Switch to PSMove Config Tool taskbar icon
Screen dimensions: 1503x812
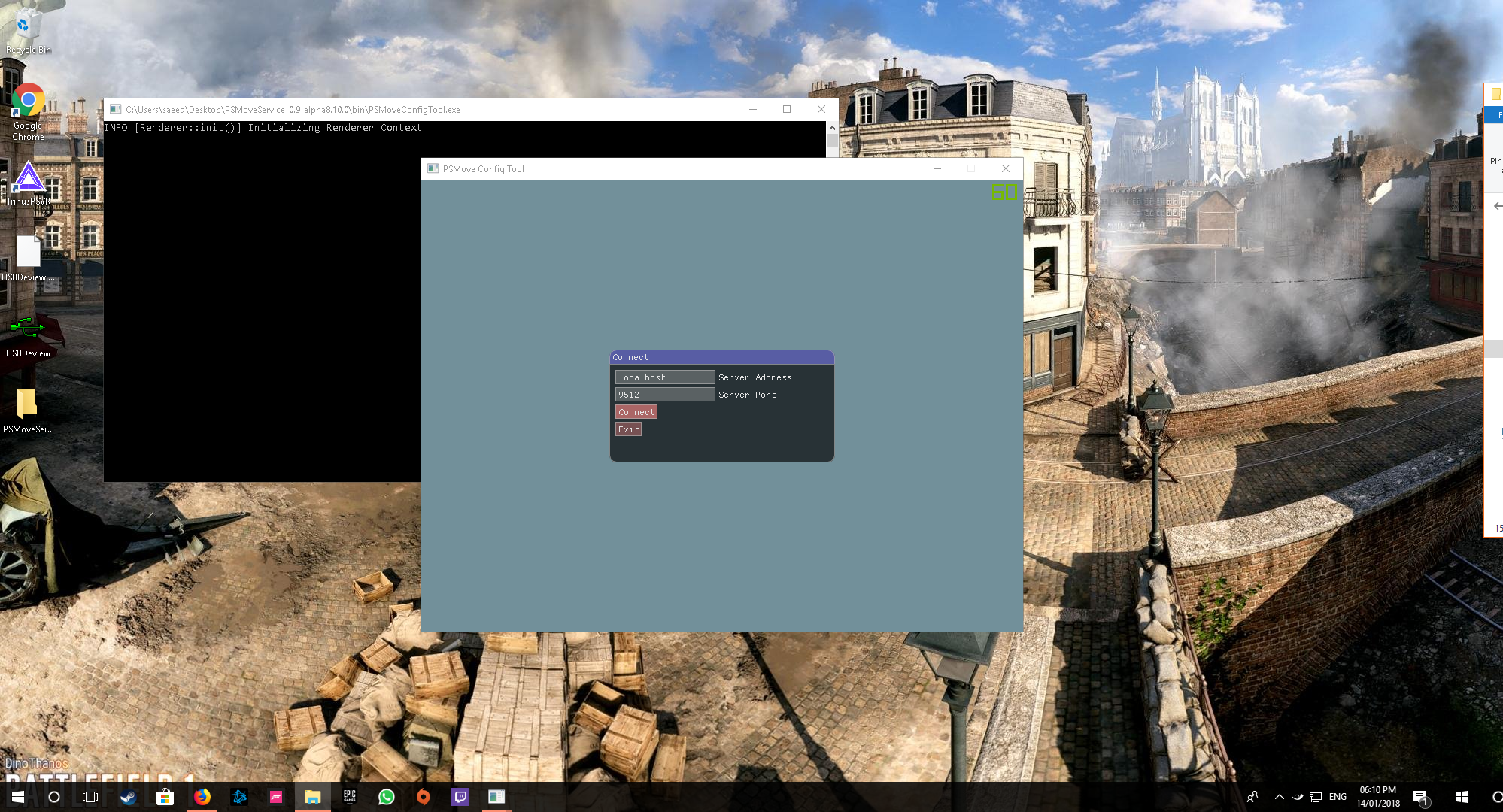coord(496,797)
